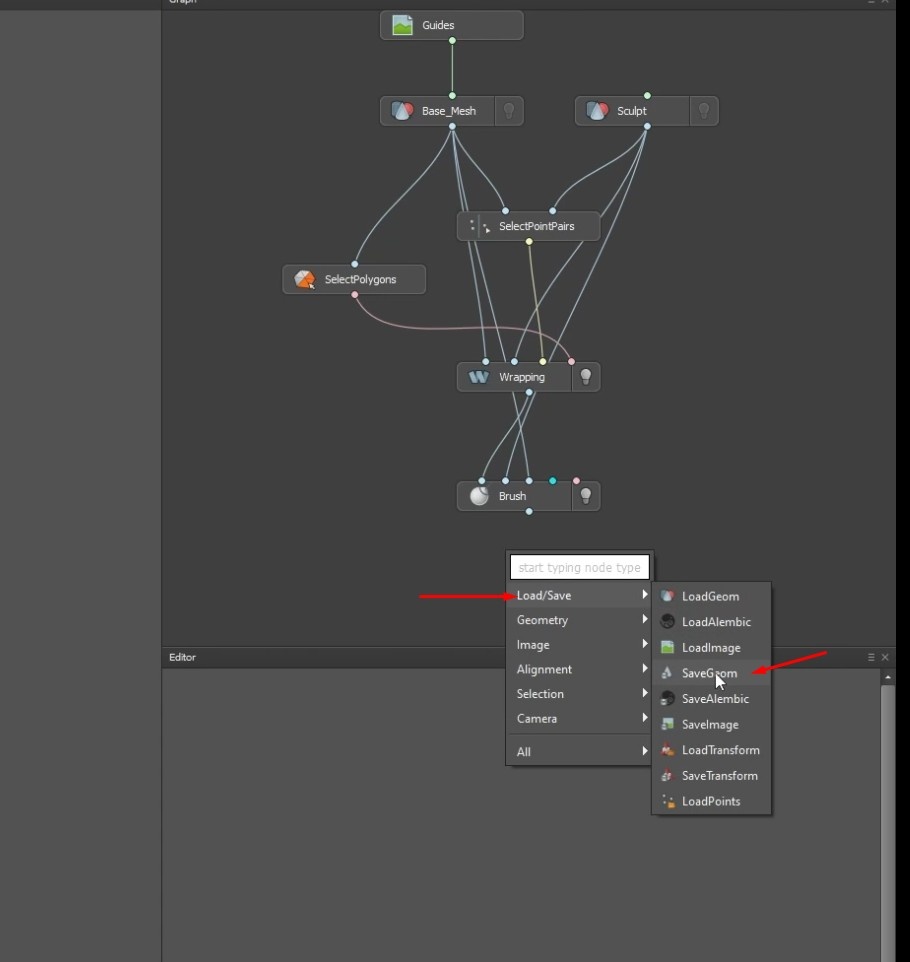
Task: Toggle the Wrapping node lightbulb visibility
Action: (x=586, y=377)
